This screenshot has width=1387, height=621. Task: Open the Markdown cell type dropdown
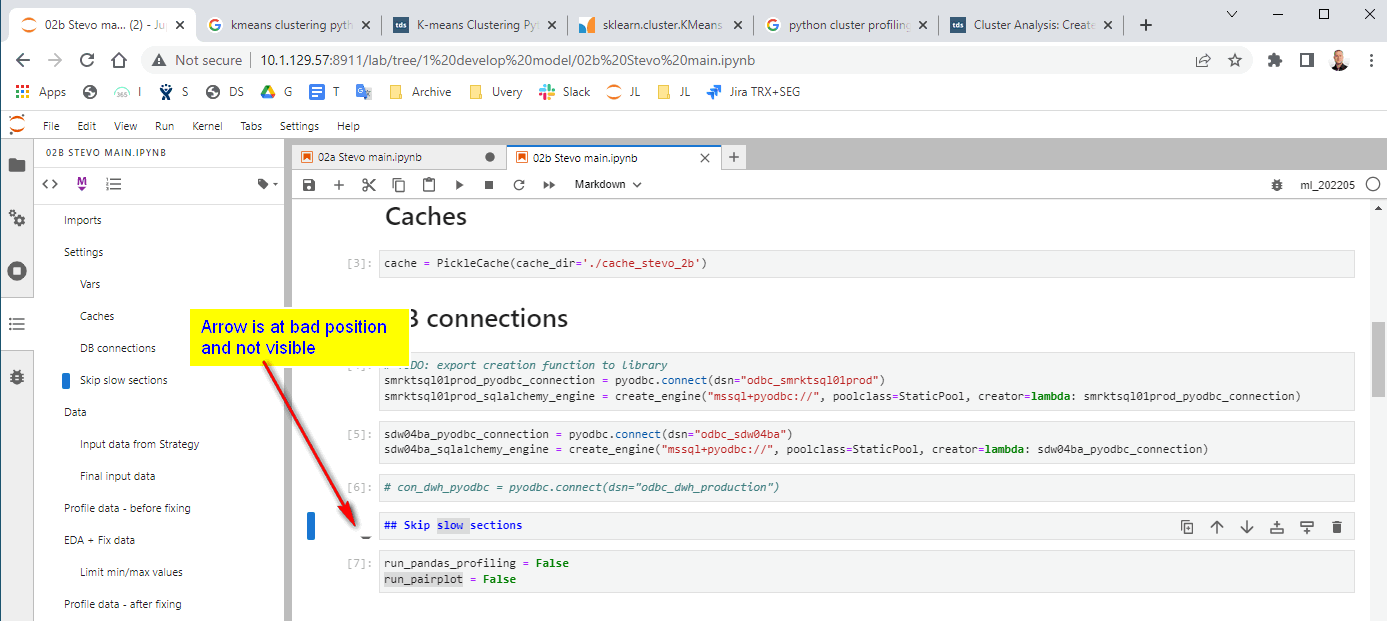(x=607, y=184)
